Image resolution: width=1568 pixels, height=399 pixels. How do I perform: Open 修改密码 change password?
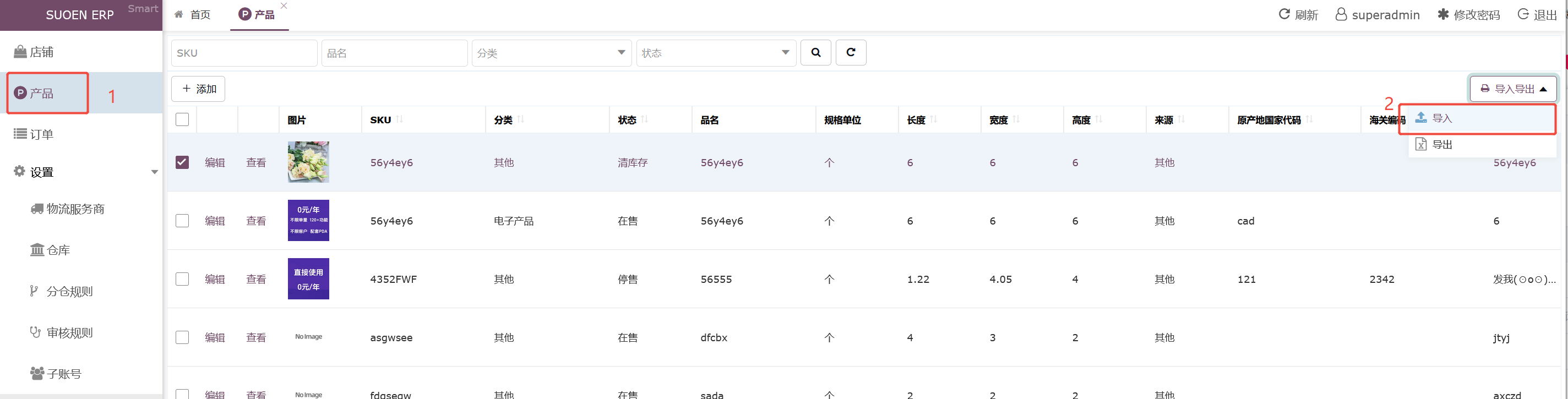click(x=1468, y=15)
